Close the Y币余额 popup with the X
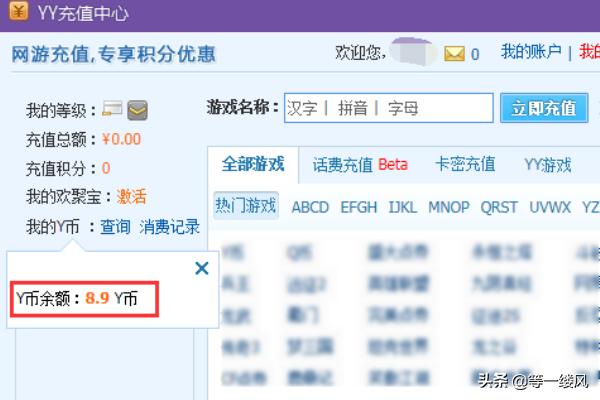The image size is (600, 400). 202,268
